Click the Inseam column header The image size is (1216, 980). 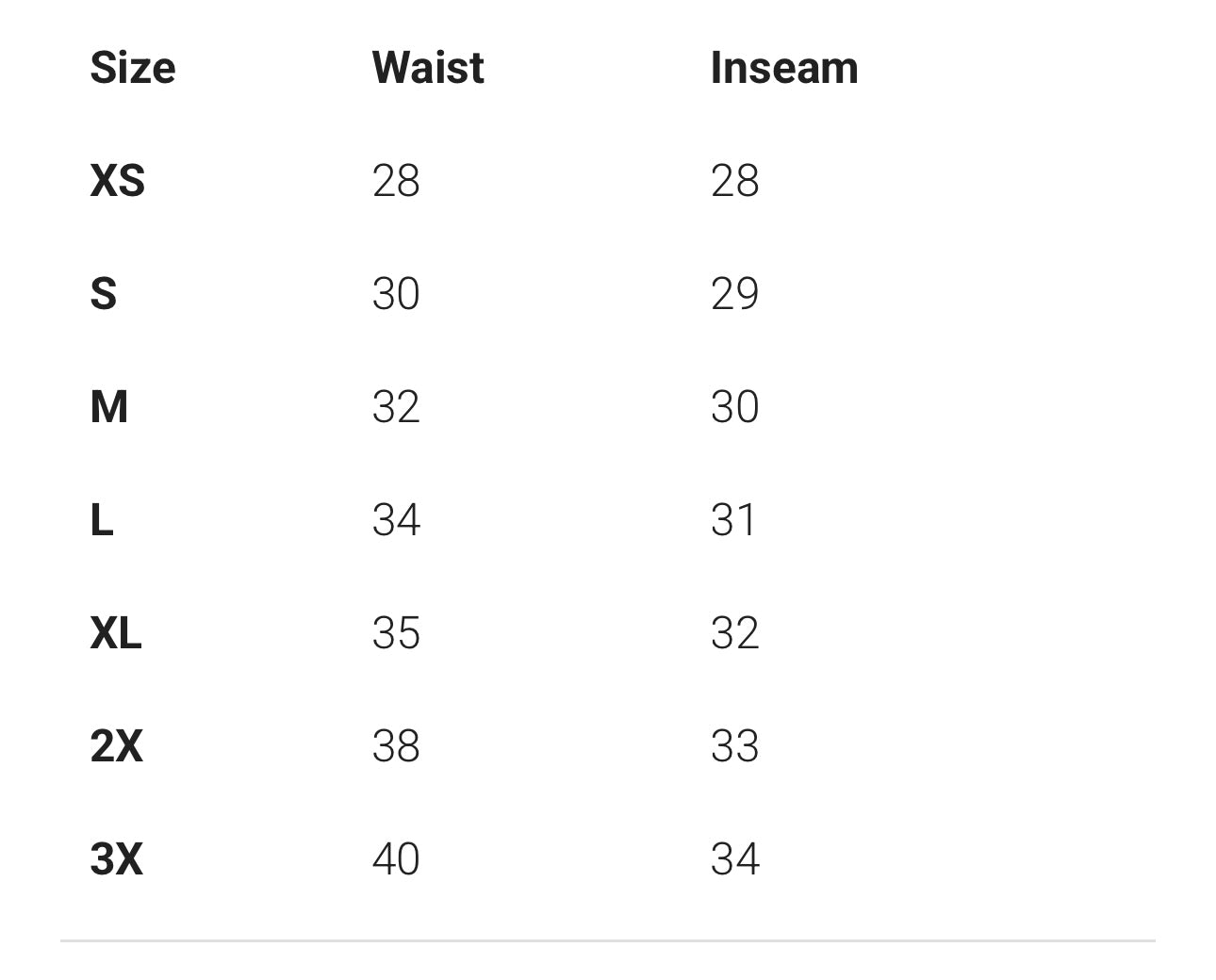click(784, 68)
